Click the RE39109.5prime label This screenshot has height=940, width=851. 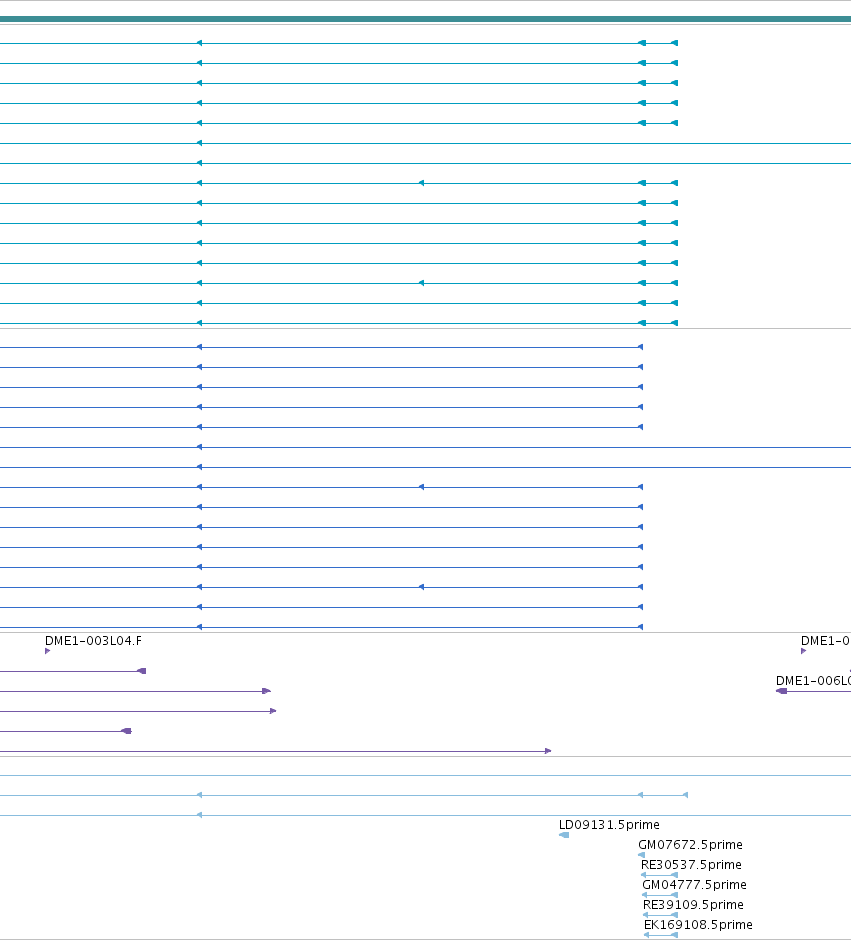(x=693, y=905)
